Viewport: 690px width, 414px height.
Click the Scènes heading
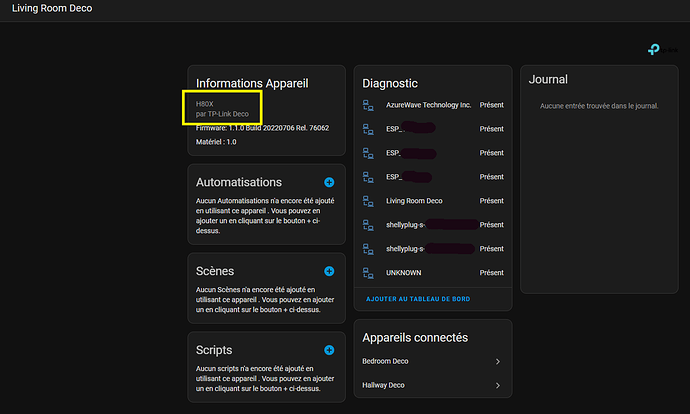[215, 271]
